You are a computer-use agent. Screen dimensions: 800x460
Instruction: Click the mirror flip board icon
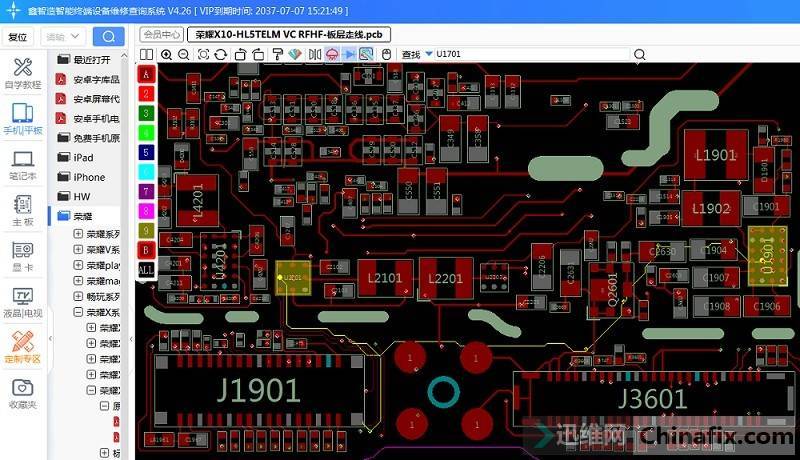312,54
